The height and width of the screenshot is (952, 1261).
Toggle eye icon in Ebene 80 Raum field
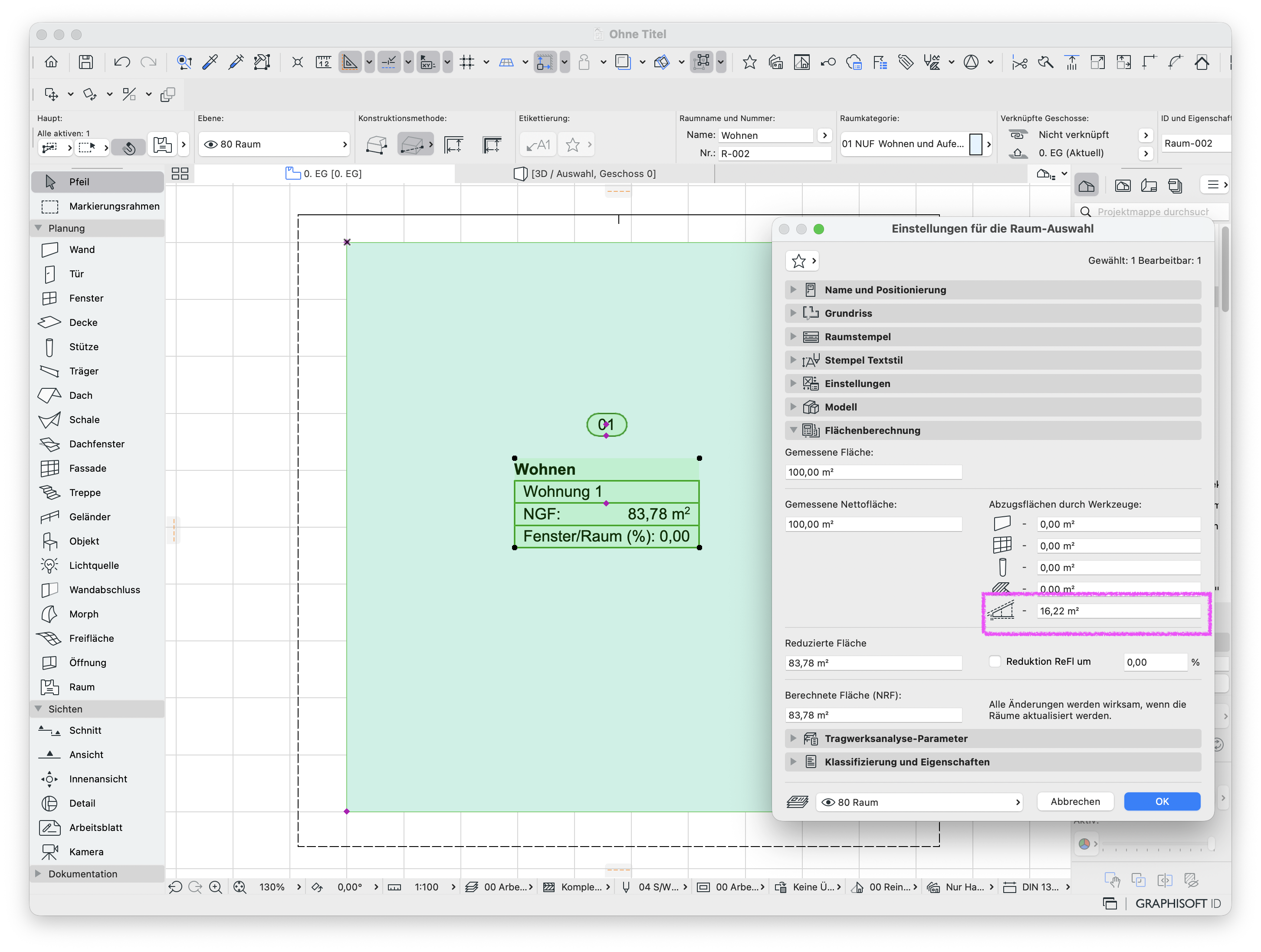[x=211, y=144]
